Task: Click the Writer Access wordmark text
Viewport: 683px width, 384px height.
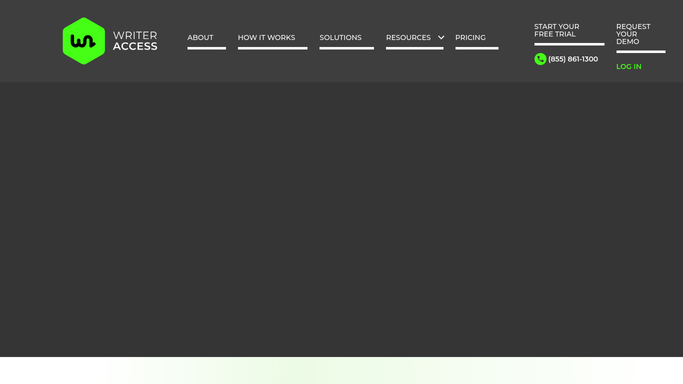Action: click(135, 41)
